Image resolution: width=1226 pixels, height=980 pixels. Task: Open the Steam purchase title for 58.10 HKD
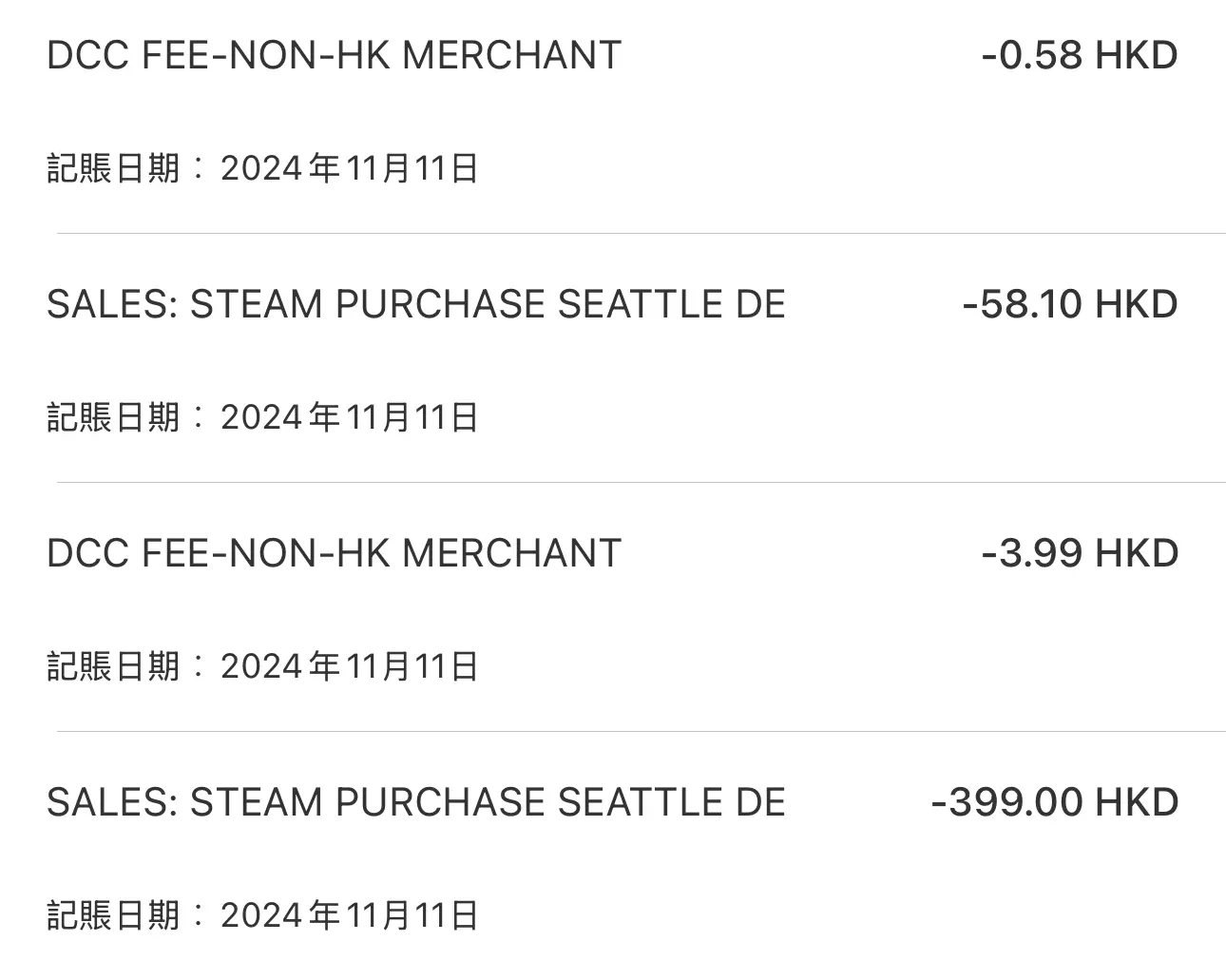(x=416, y=304)
